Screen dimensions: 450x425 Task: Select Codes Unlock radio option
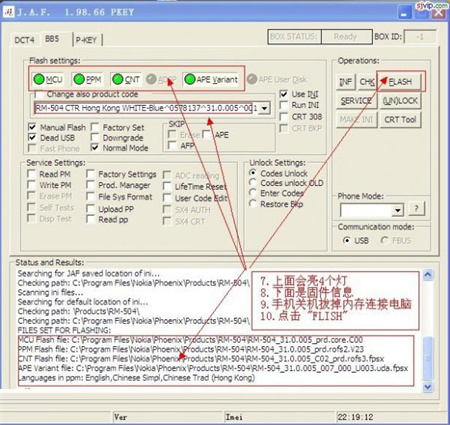point(253,173)
